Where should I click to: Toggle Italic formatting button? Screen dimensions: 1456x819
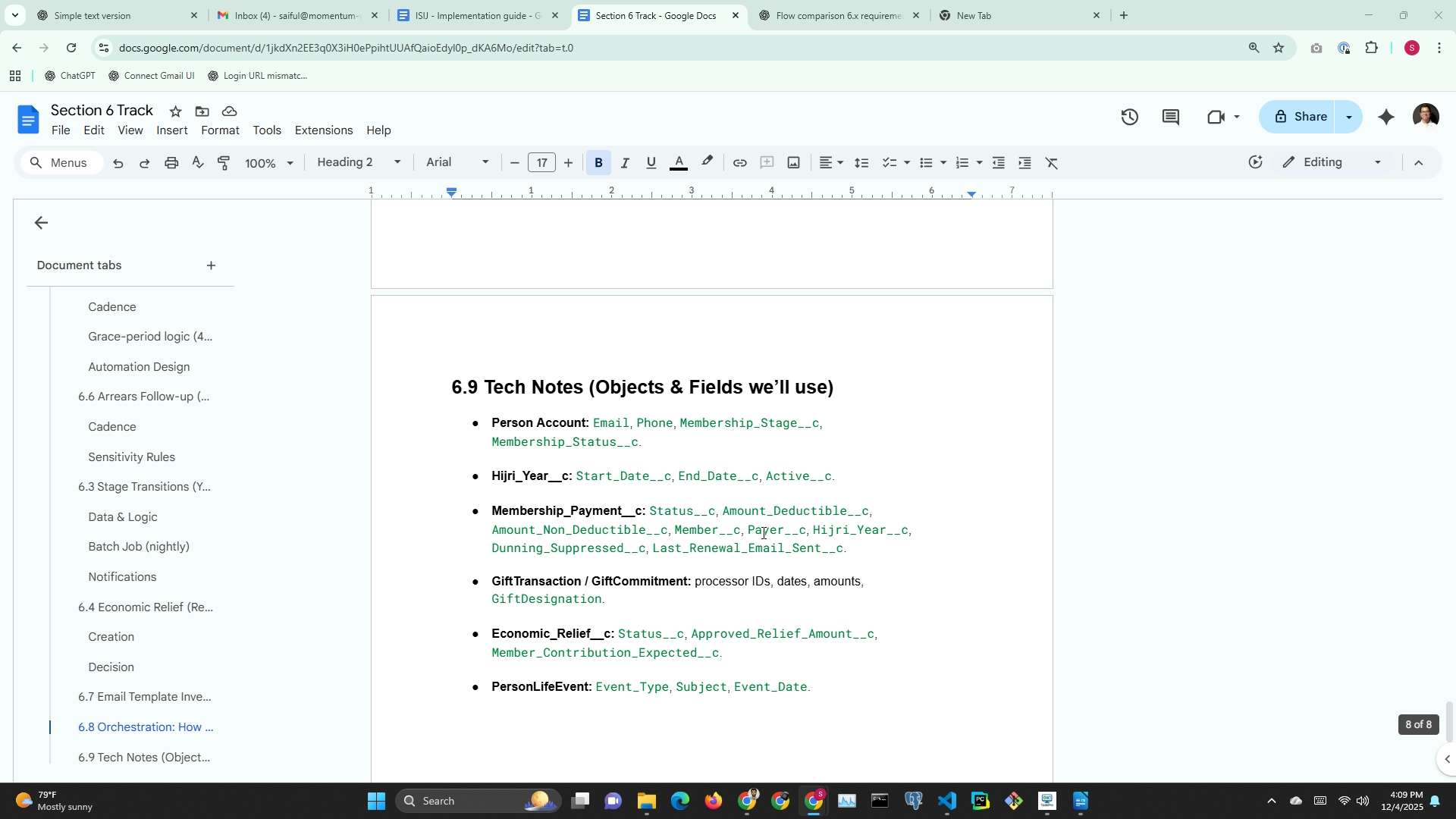click(625, 163)
